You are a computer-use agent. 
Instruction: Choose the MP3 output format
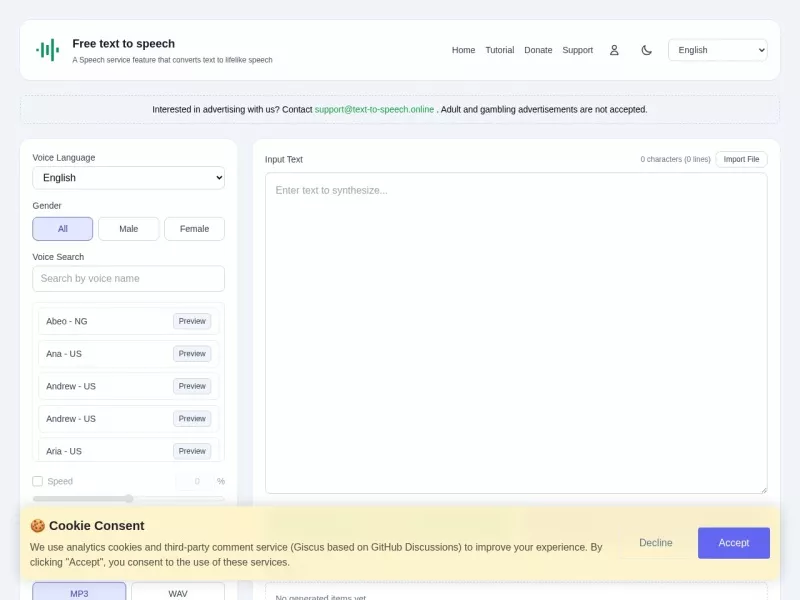79,592
